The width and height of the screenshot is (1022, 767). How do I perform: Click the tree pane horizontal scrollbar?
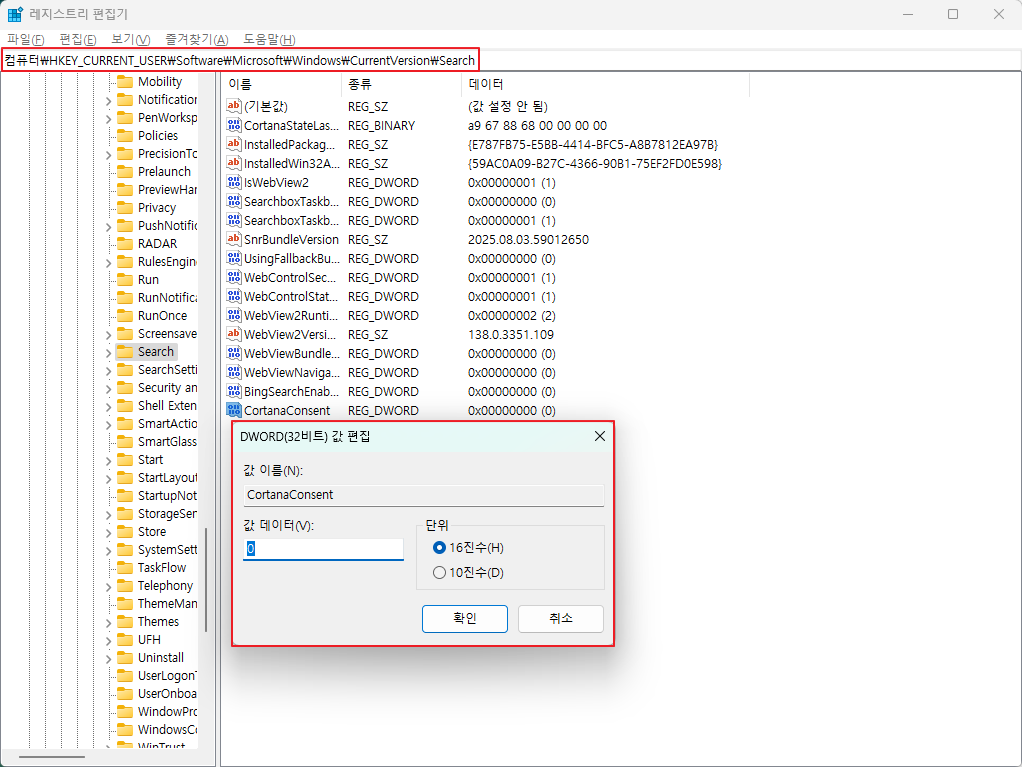[52, 757]
